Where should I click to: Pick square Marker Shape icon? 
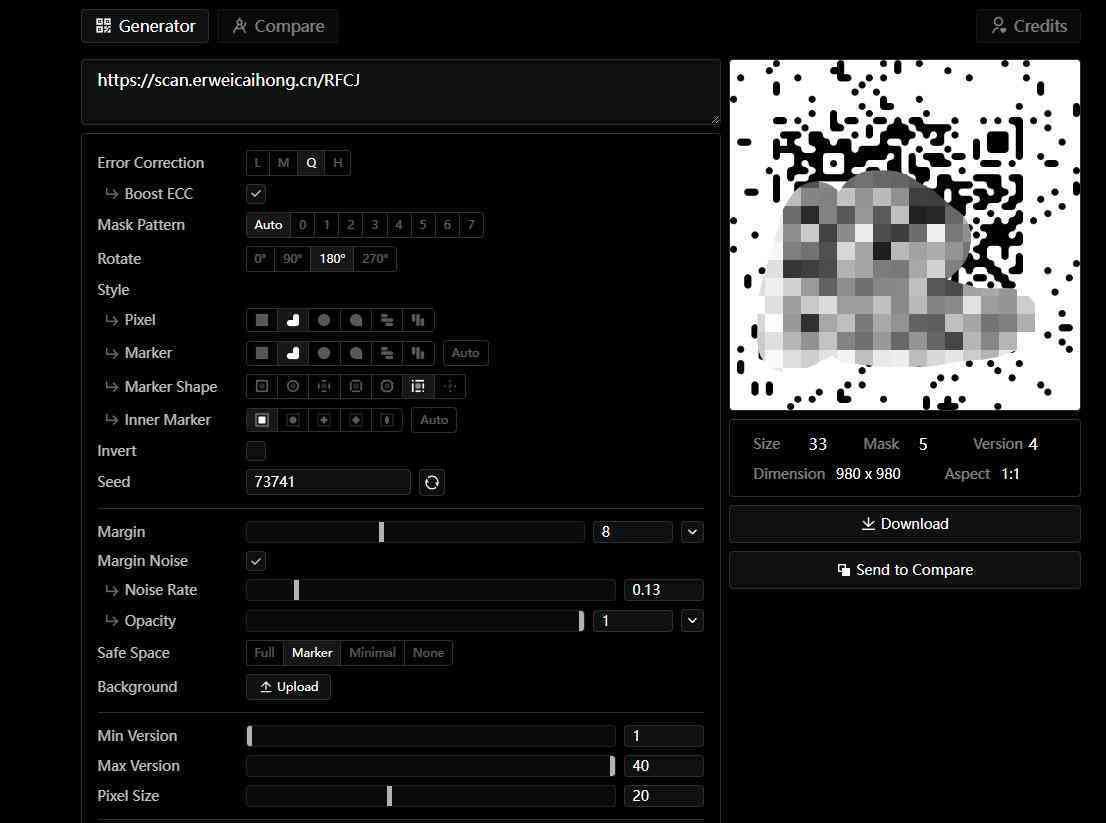(262, 386)
